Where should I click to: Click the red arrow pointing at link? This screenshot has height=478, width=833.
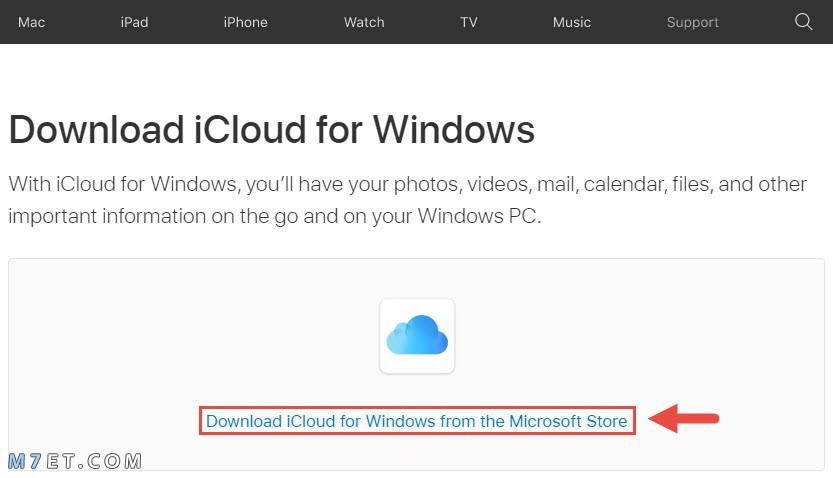click(684, 419)
